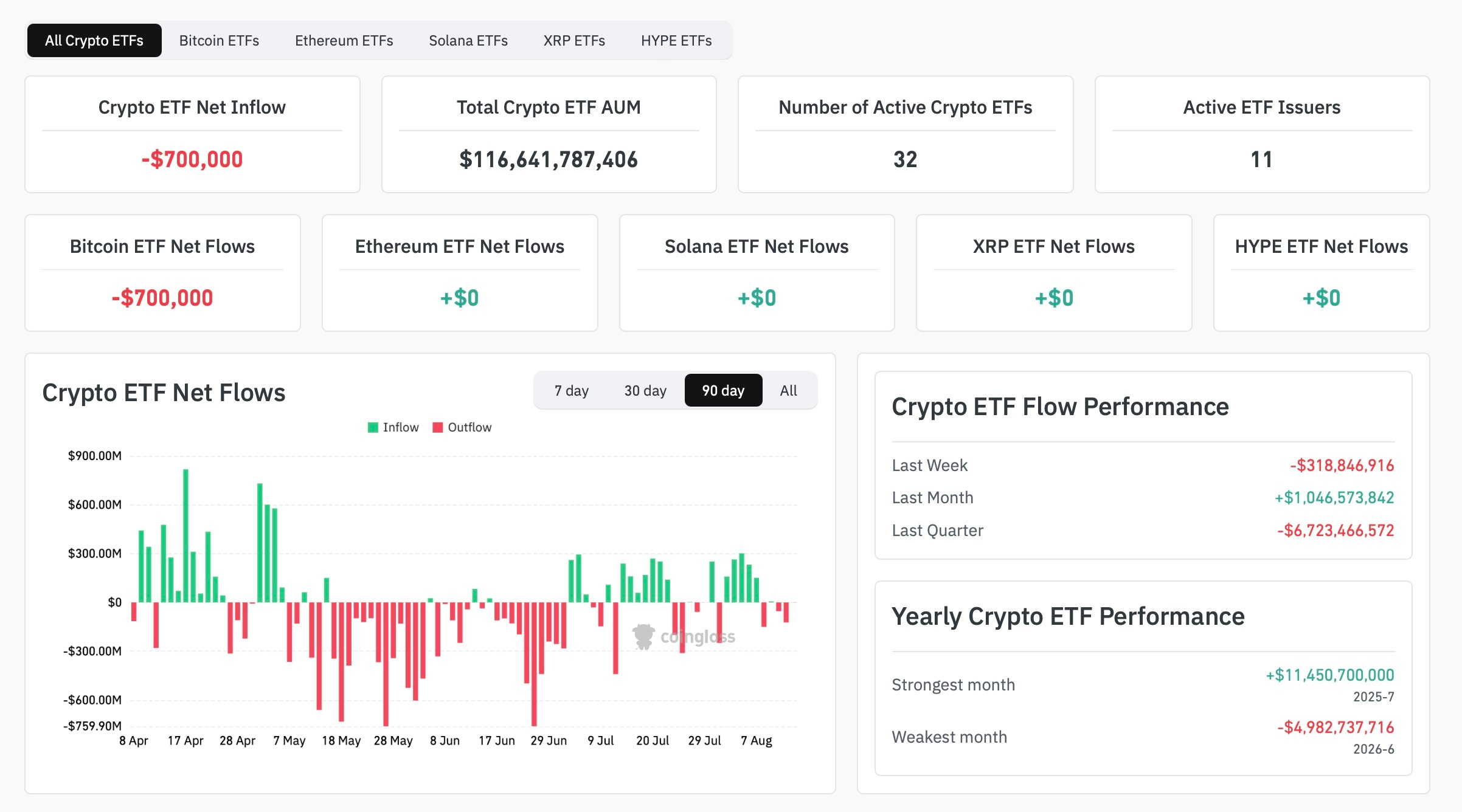
Task: Click the 2026-6 weakest month date
Action: point(1374,749)
